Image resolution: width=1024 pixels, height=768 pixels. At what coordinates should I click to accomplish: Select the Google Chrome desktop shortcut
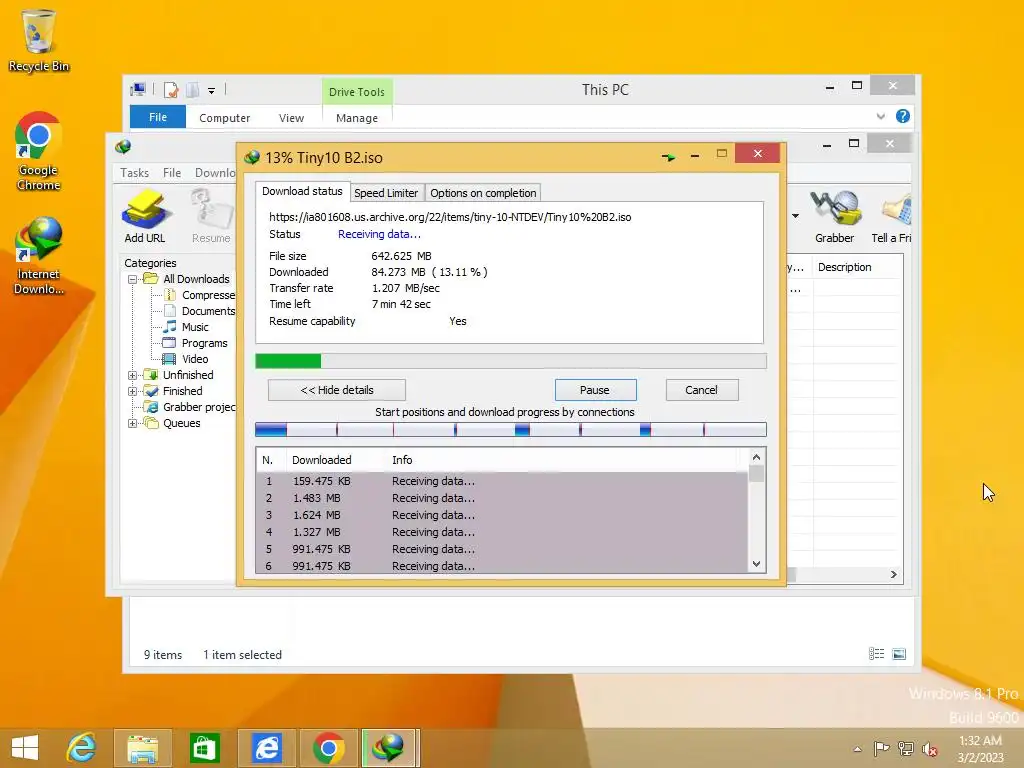click(39, 152)
